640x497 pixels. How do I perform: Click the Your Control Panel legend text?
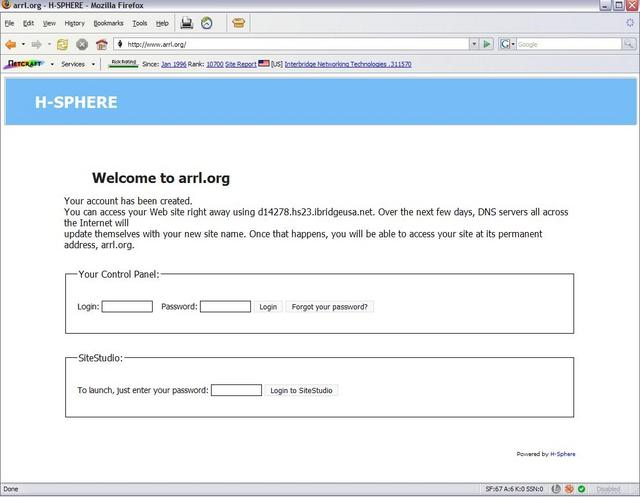pos(119,274)
